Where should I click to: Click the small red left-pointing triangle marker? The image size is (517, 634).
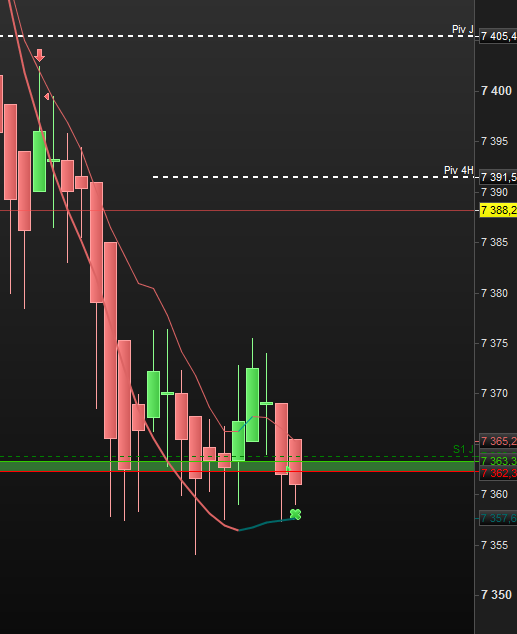pyautogui.click(x=46, y=97)
